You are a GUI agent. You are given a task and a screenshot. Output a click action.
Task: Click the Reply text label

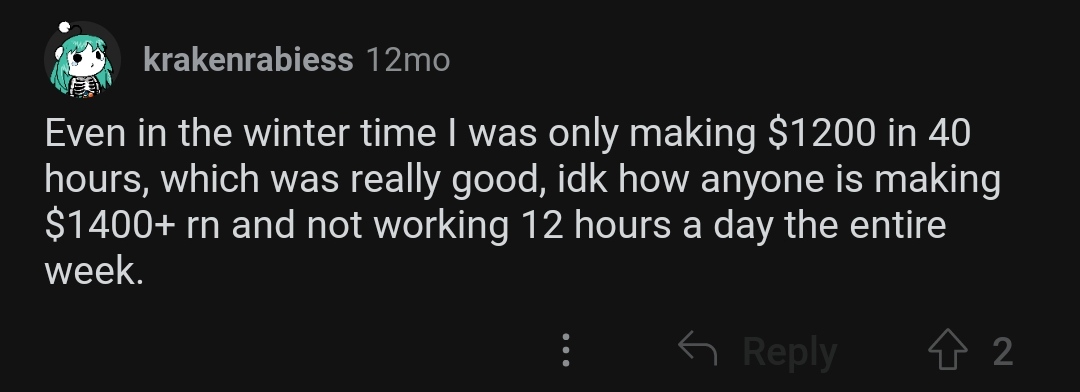790,352
